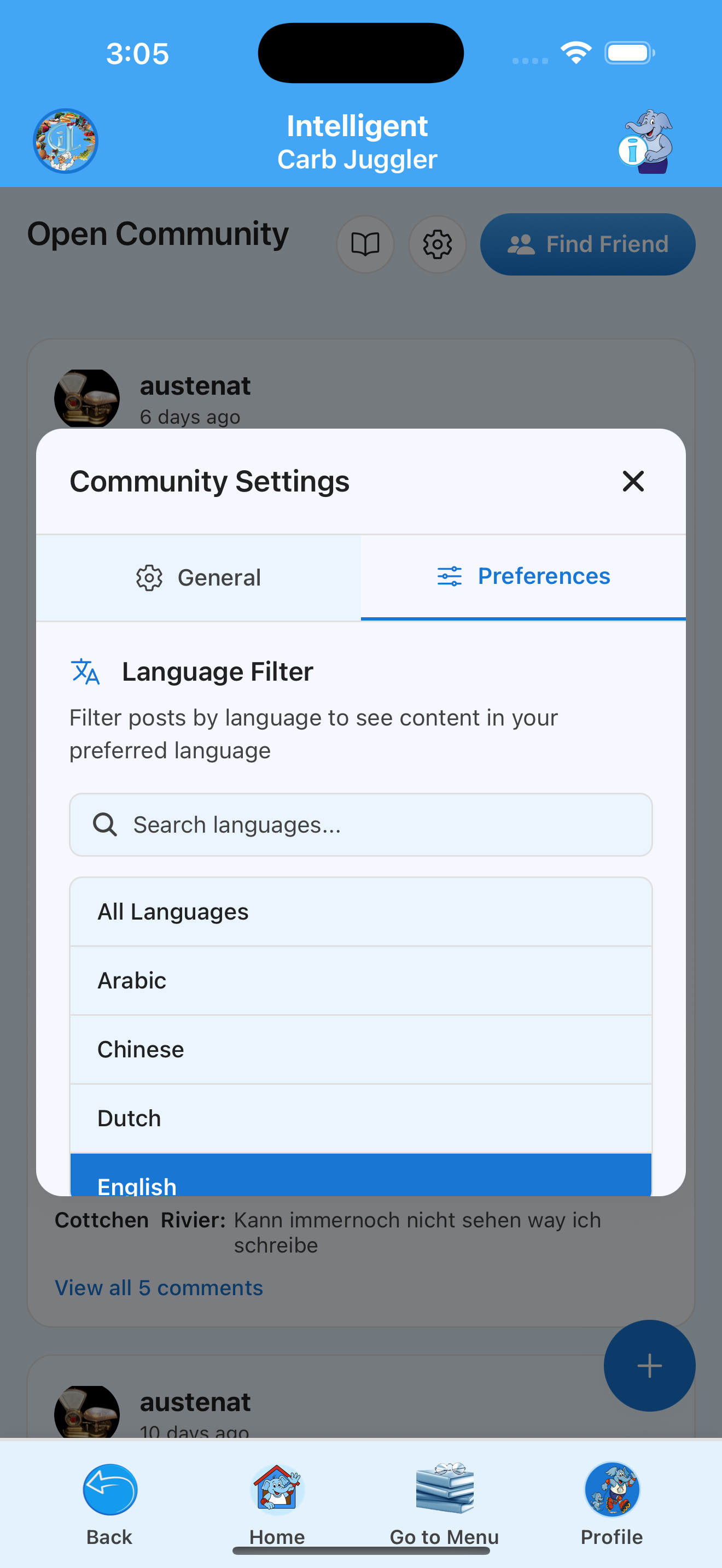Open Go to Menu books icon
The image size is (722, 1568).
pyautogui.click(x=444, y=1489)
